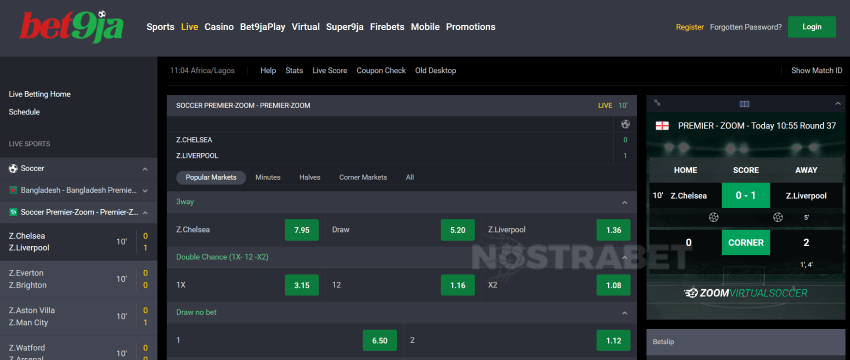Select the Popular Markets tab
Viewport: 850px width, 360px height.
coord(211,177)
